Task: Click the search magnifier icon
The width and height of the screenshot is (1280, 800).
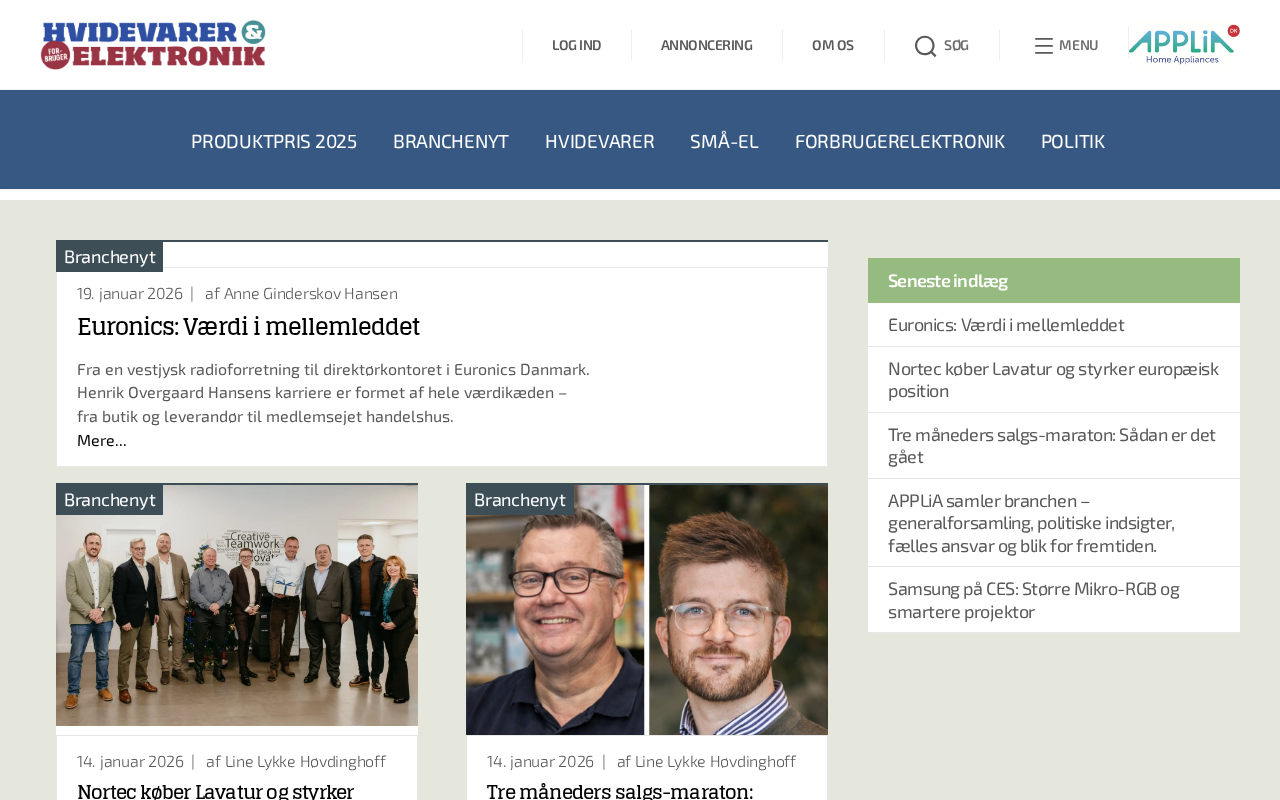Action: (925, 46)
